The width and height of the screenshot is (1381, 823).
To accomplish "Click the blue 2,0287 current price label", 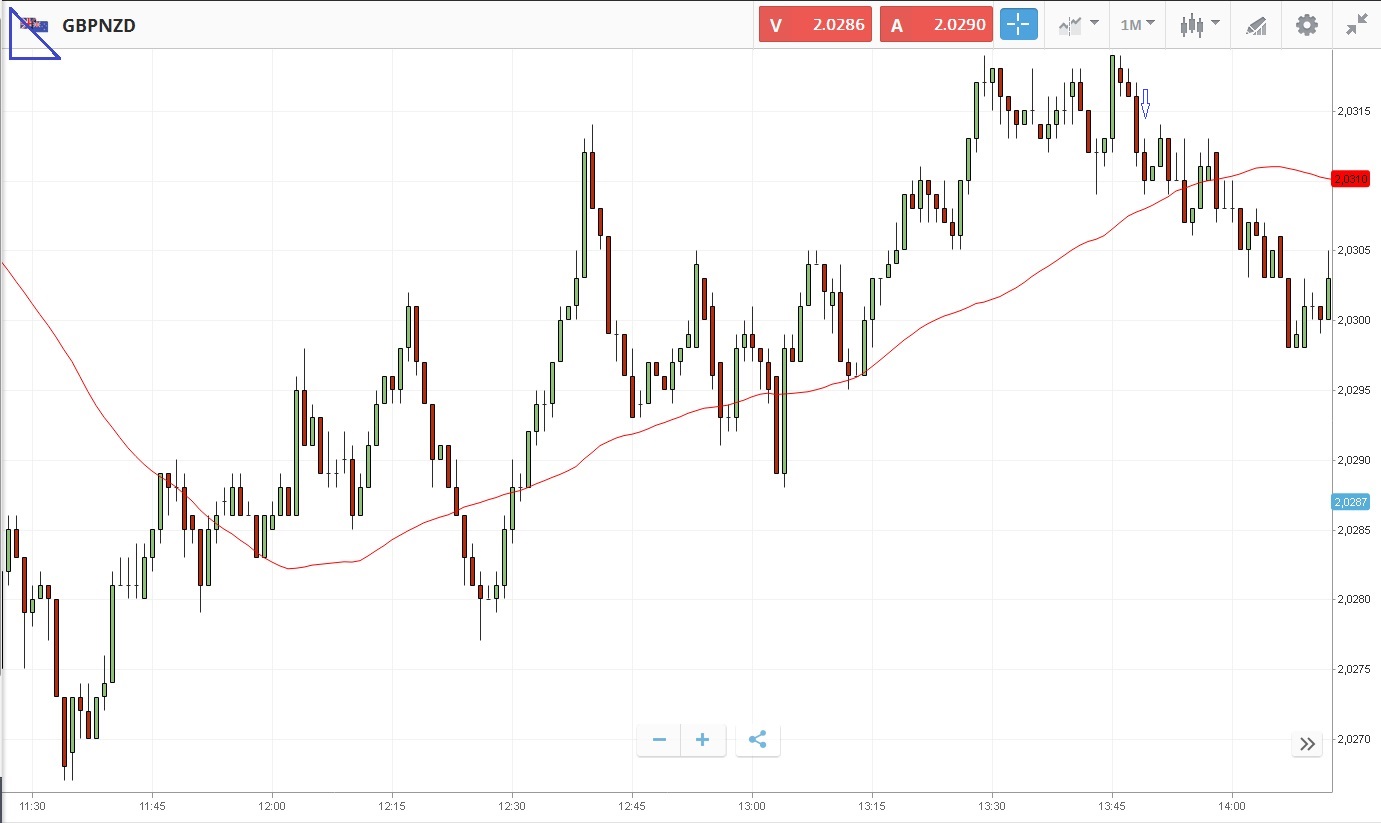I will (1349, 501).
